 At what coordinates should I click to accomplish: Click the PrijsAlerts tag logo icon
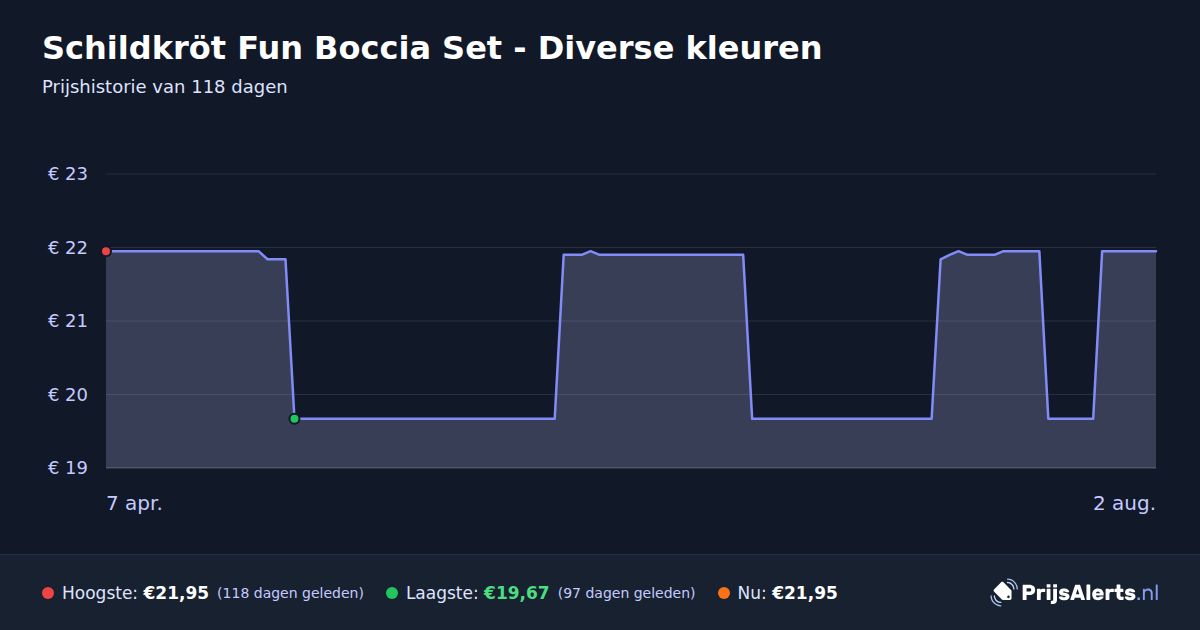1003,593
